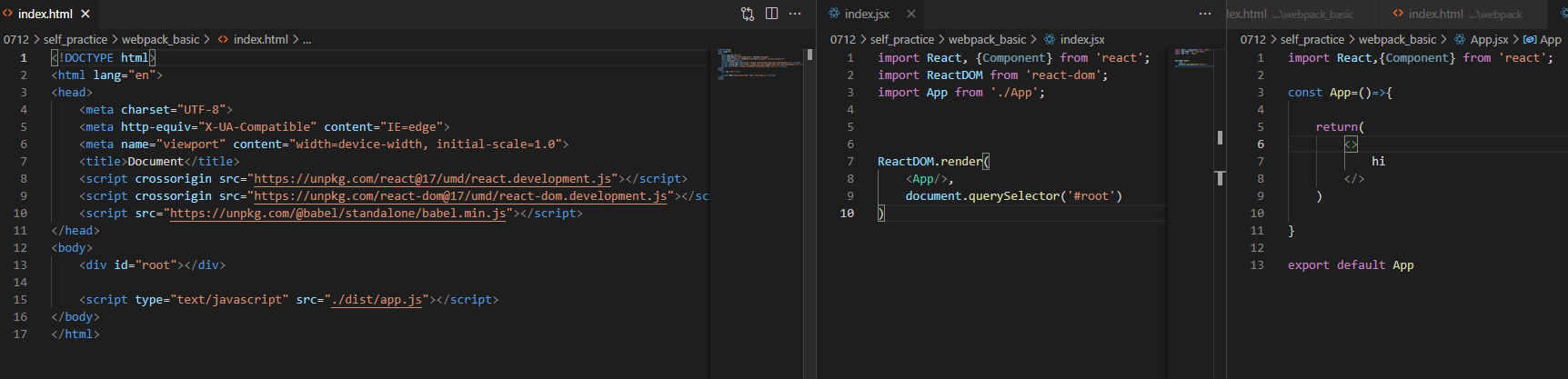
Task: Place cursor on '<!DOCTYPE html>' in index.html
Action: tap(104, 58)
